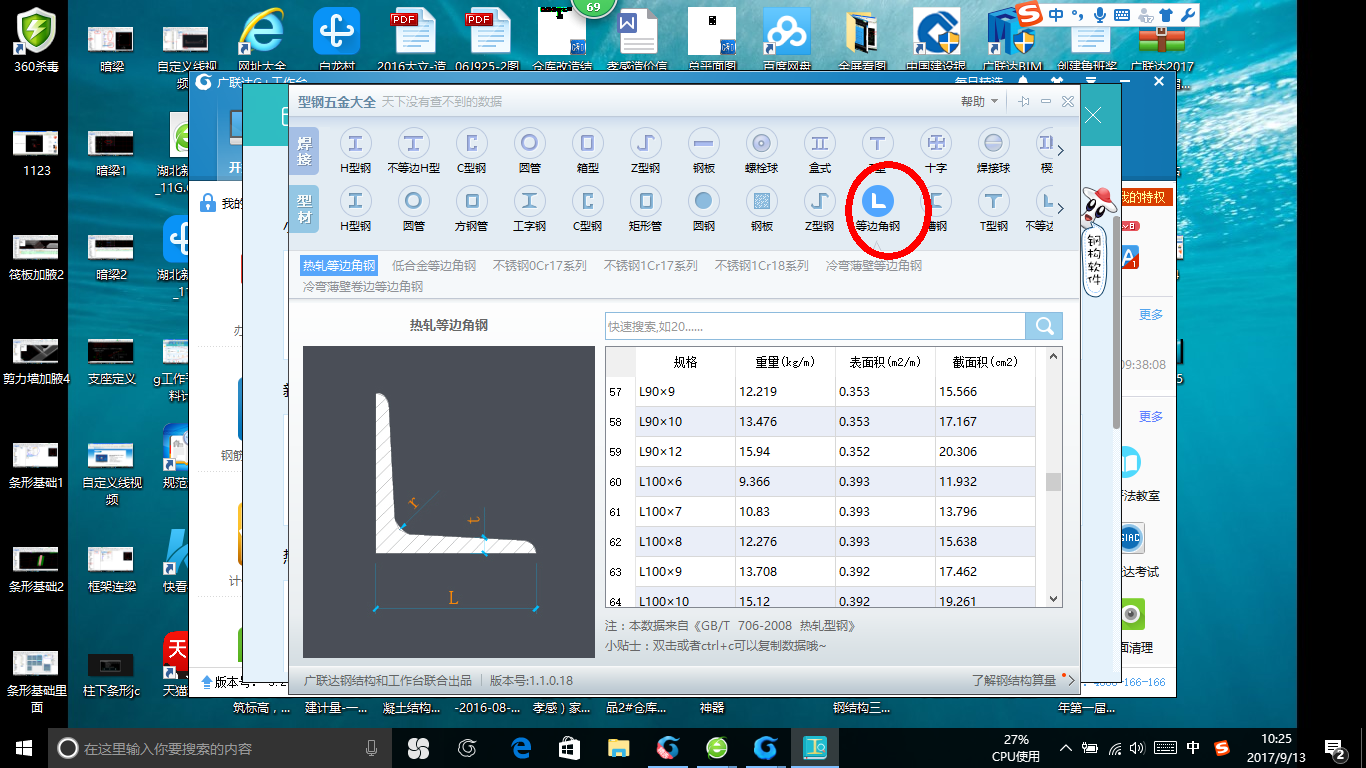The width and height of the screenshot is (1366, 768).
Task: Click the magnifier search button
Action: [1044, 326]
